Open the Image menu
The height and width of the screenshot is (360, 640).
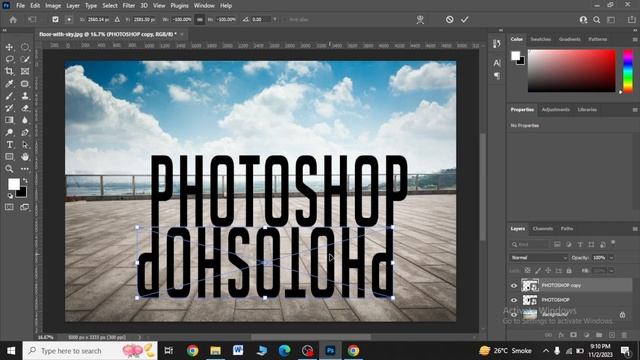pos(53,6)
